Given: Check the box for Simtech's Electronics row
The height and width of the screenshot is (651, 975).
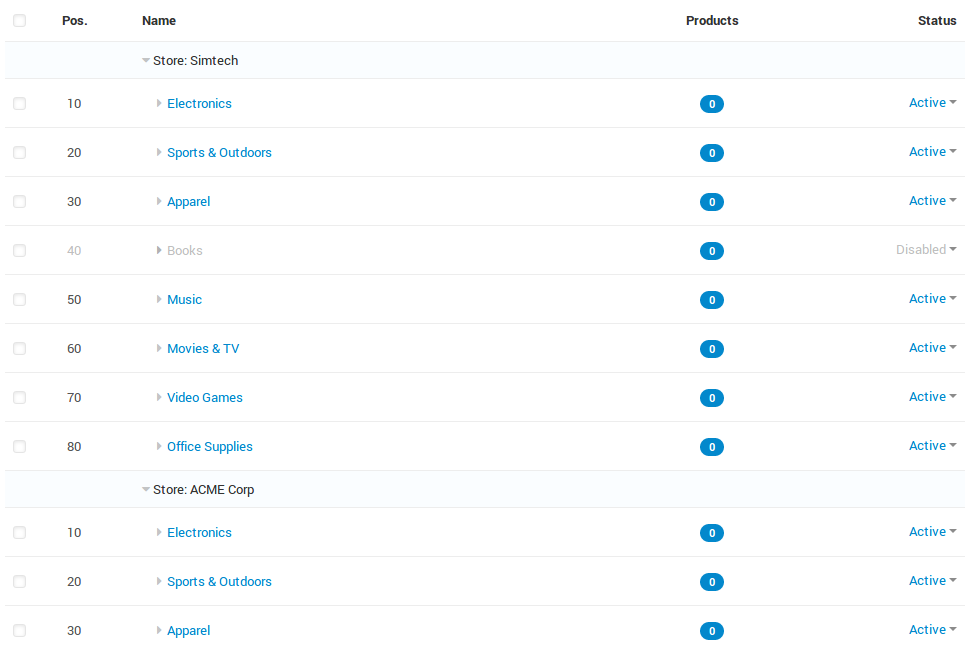Looking at the screenshot, I should 20,103.
